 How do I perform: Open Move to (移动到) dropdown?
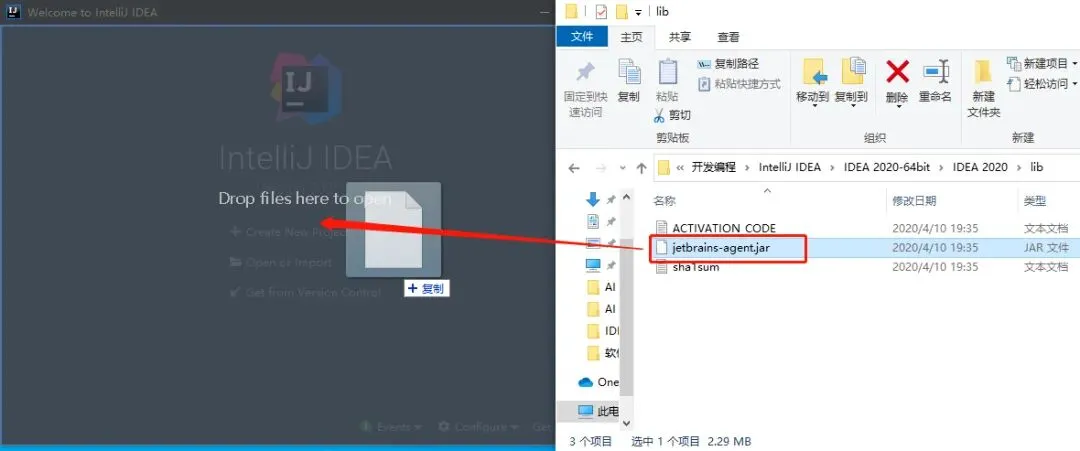point(814,105)
